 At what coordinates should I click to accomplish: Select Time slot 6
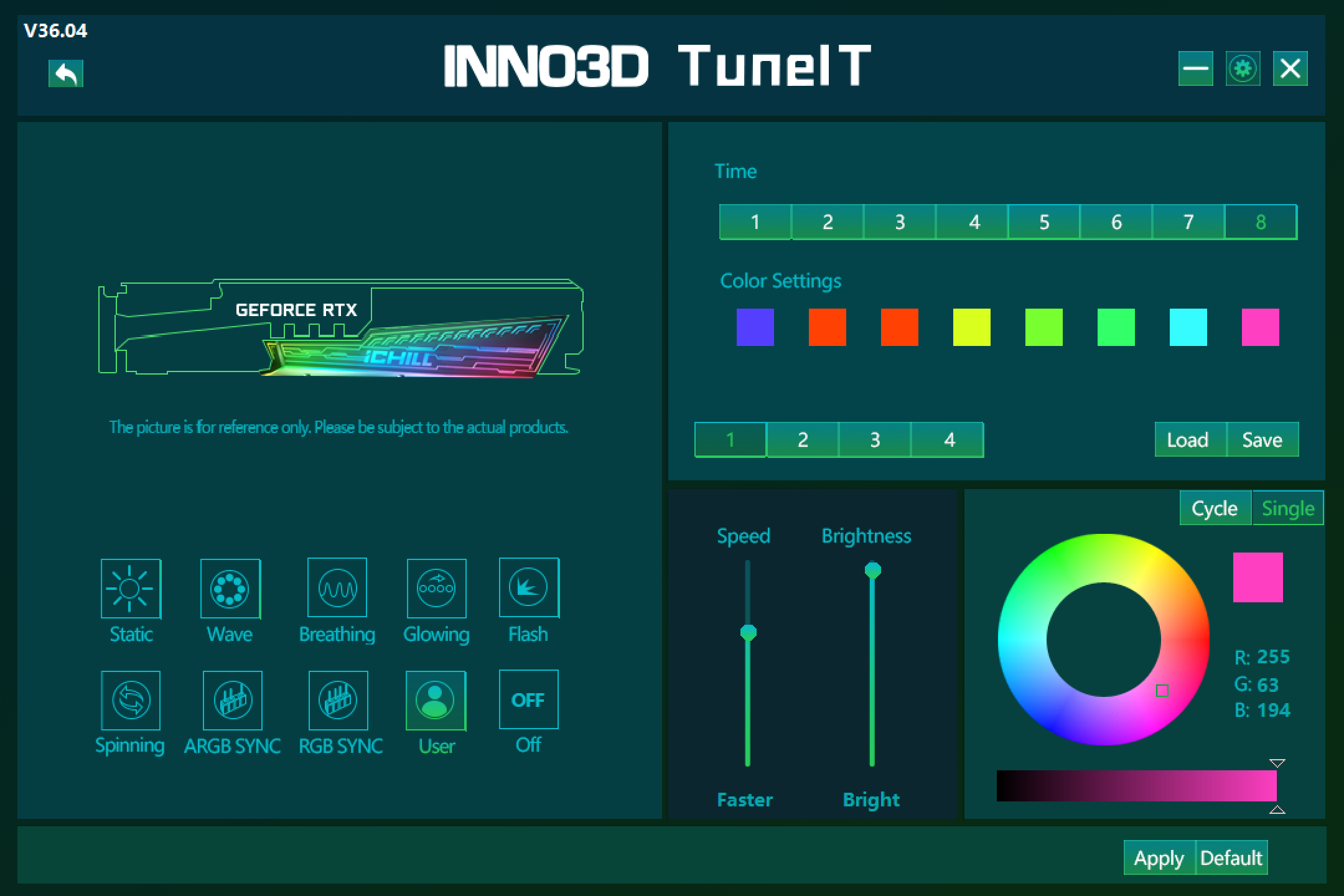[x=1116, y=222]
